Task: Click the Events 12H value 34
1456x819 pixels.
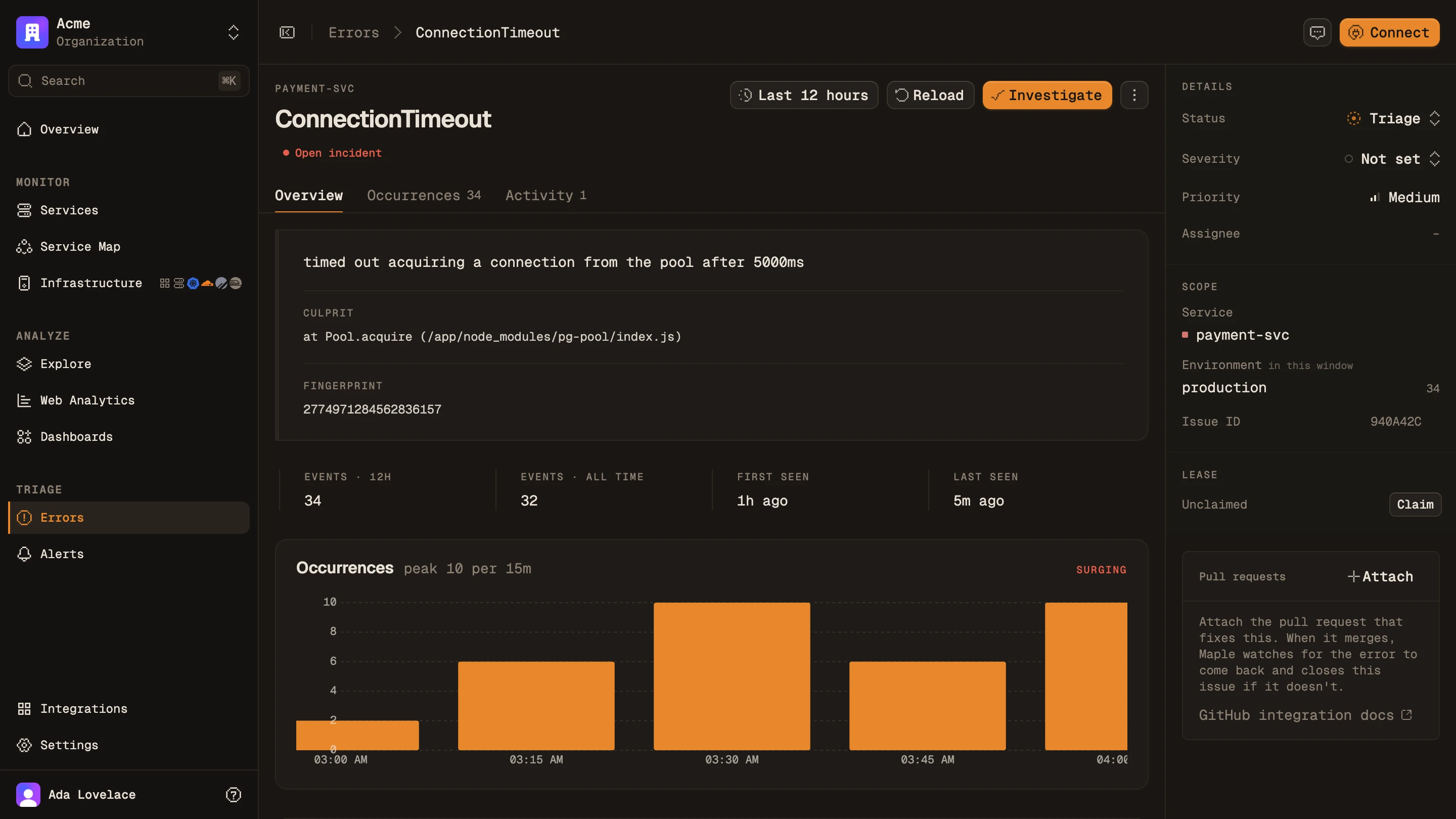Action: pyautogui.click(x=312, y=501)
